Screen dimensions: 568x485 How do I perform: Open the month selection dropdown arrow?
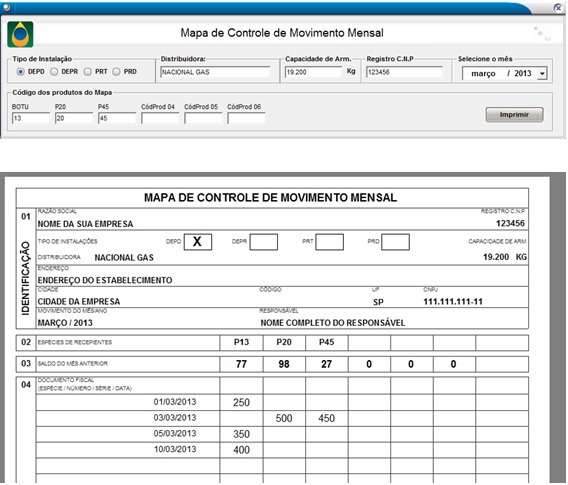point(542,74)
